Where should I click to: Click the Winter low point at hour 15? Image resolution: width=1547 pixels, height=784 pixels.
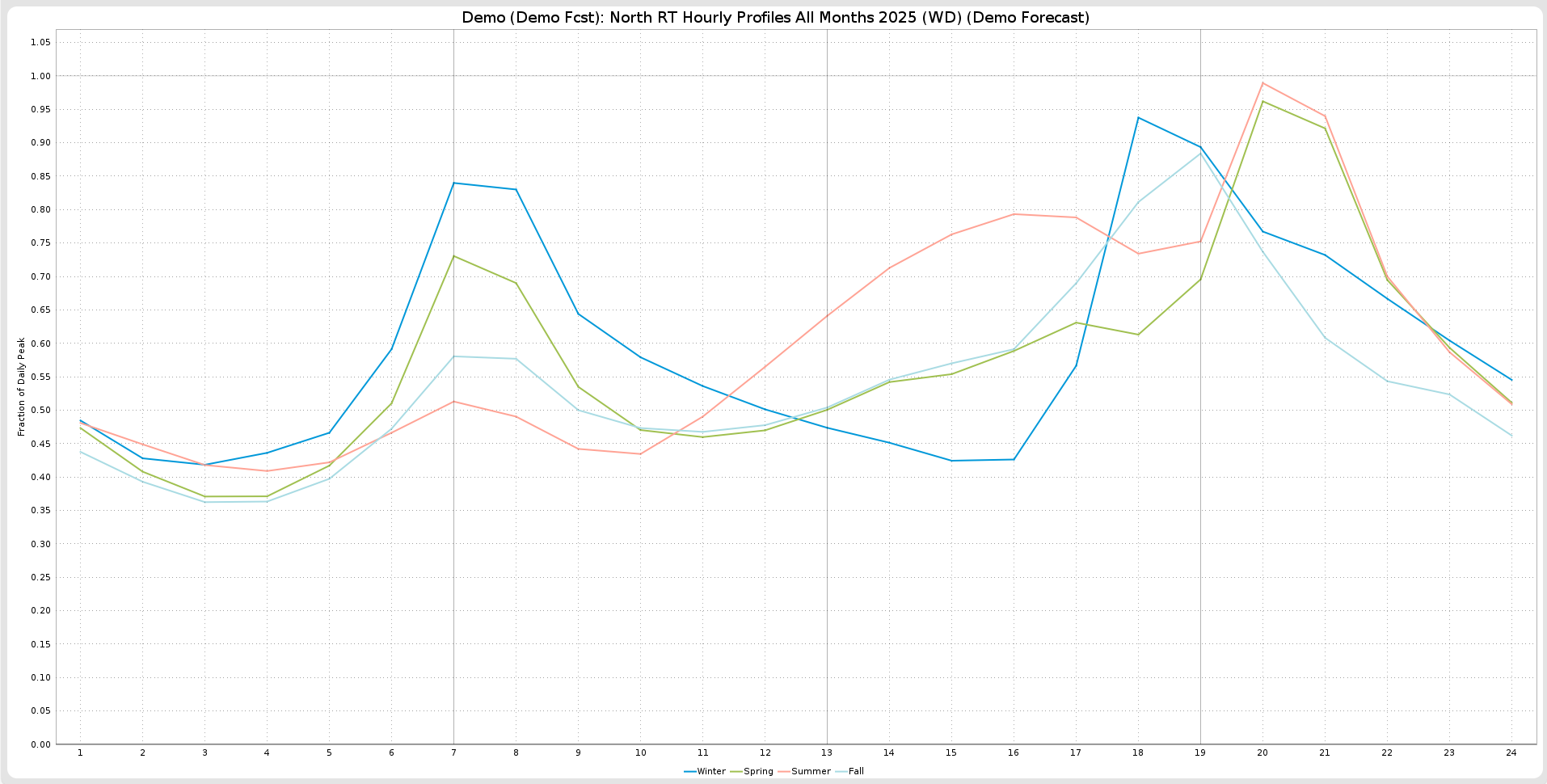click(951, 461)
